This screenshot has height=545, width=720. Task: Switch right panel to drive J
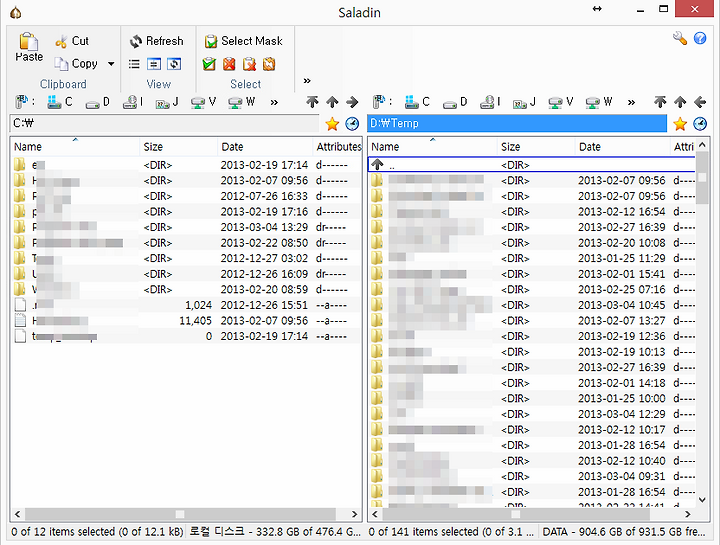(x=524, y=102)
